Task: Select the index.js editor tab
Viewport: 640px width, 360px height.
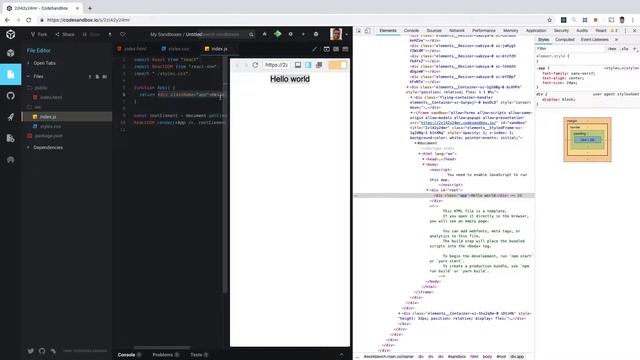Action: click(x=216, y=49)
